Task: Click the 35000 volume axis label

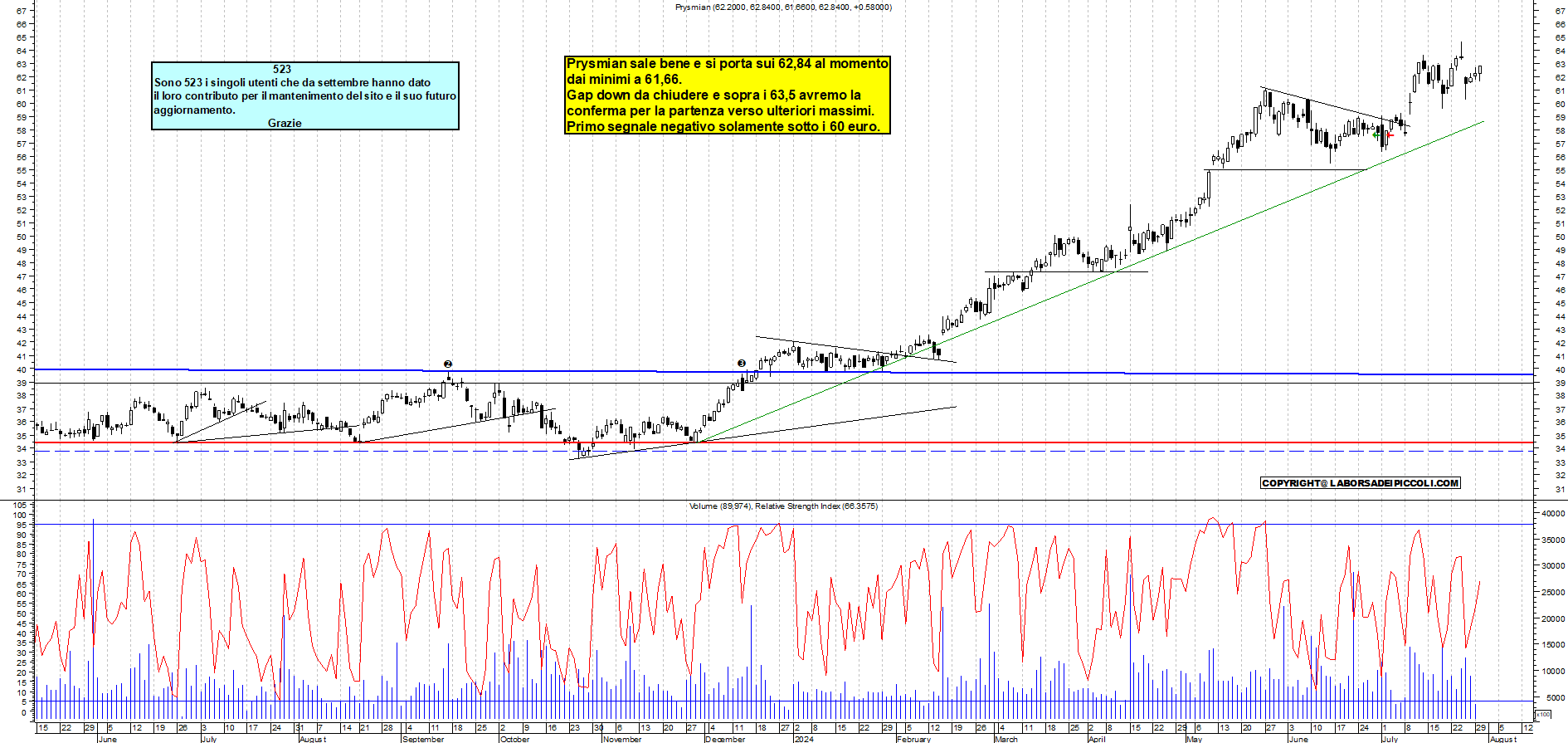Action: (1554, 540)
